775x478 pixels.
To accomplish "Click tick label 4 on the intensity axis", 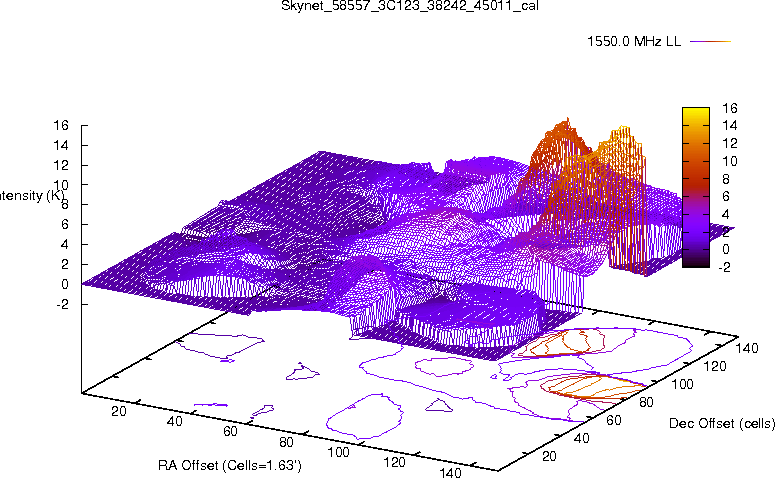I will (x=64, y=245).
